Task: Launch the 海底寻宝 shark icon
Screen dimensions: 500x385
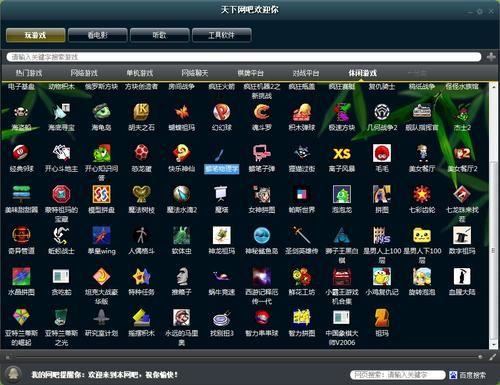Action: click(x=61, y=112)
